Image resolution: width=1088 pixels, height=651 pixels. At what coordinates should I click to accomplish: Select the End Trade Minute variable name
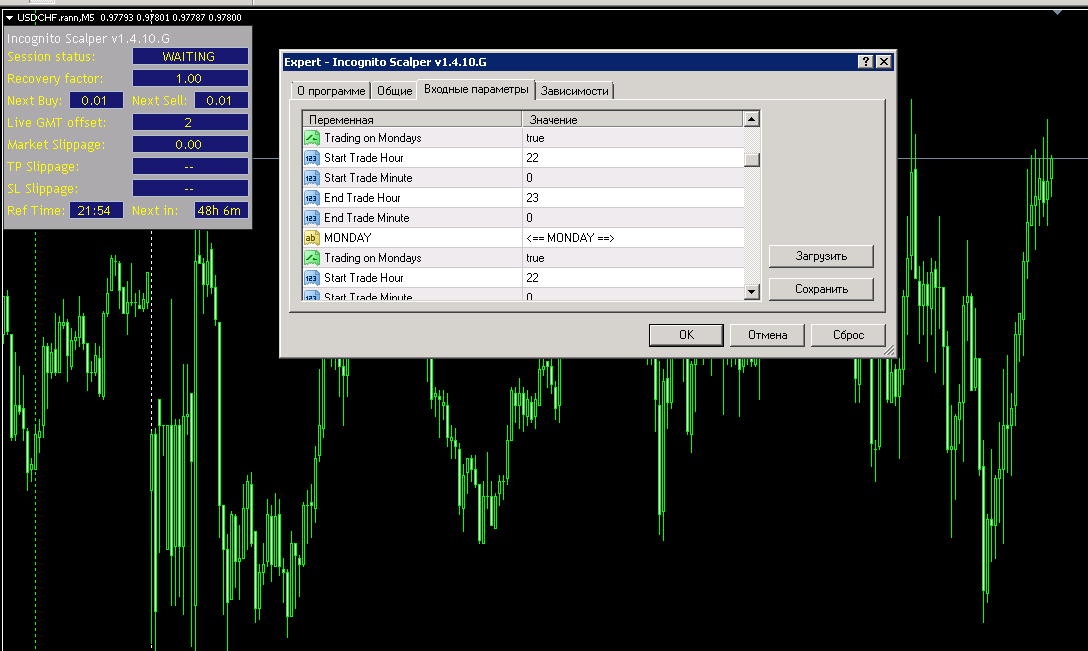pyautogui.click(x=366, y=218)
